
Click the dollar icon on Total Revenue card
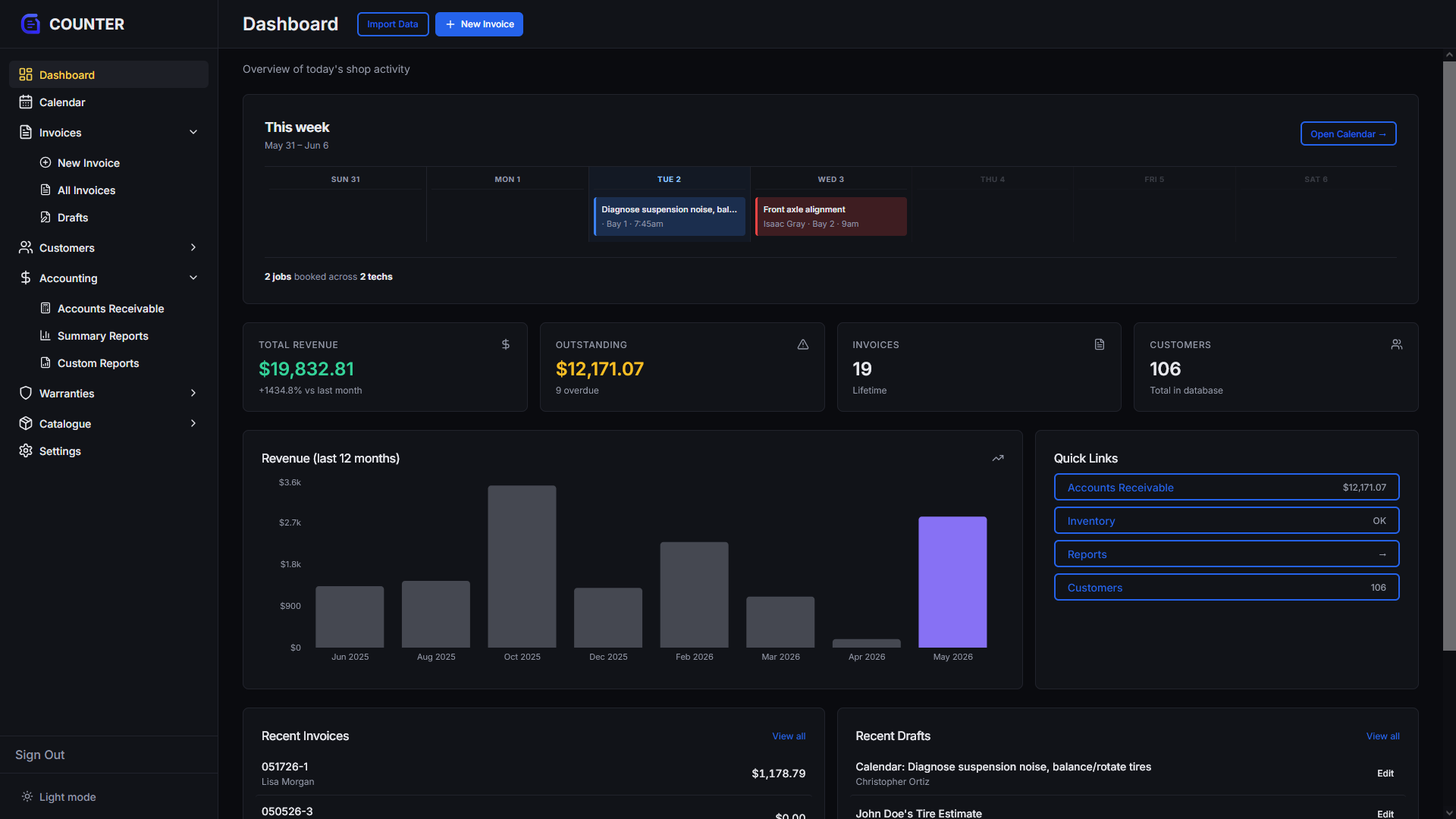tap(506, 344)
